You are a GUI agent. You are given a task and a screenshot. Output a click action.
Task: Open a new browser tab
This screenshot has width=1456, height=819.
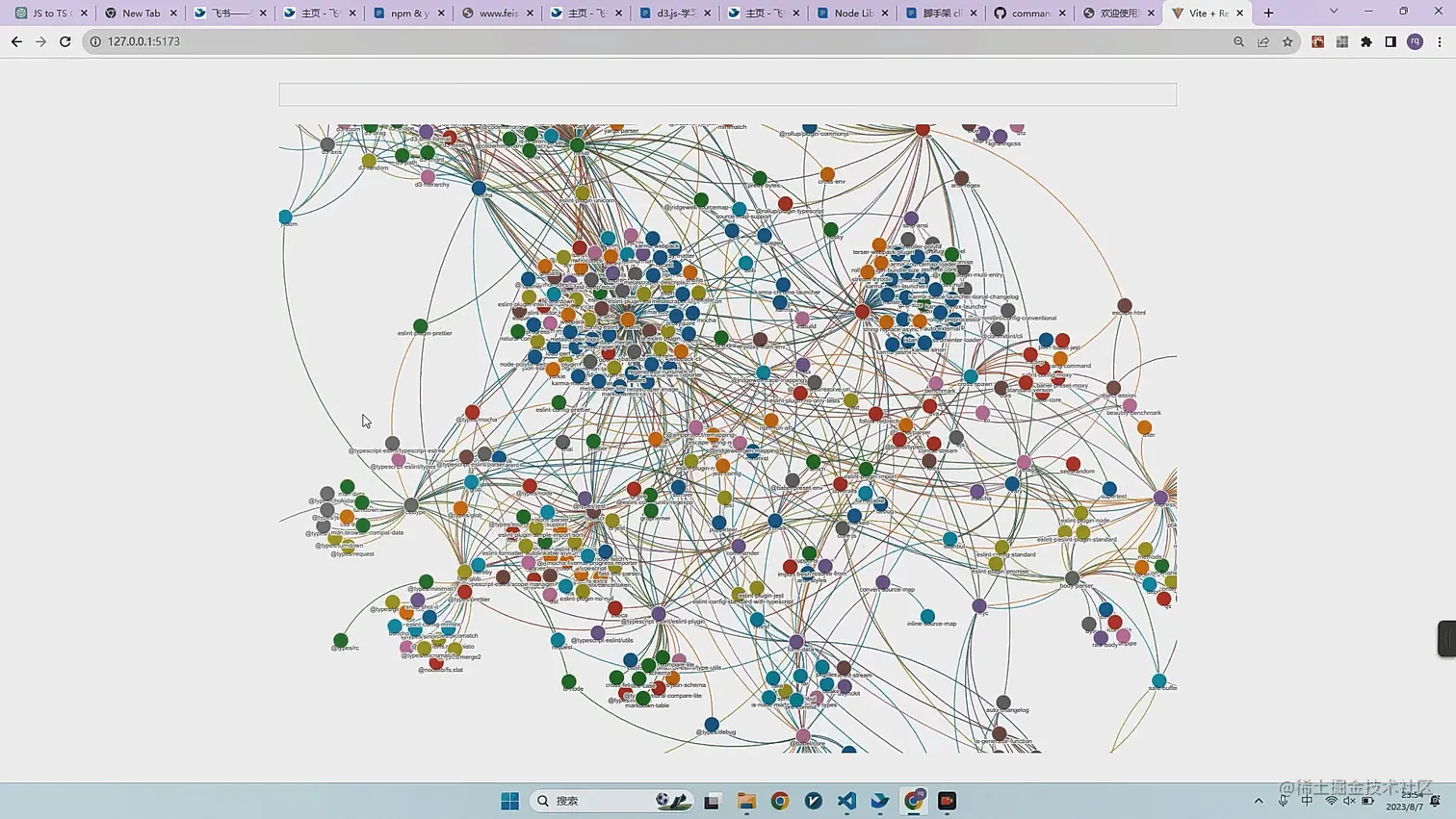(1268, 13)
